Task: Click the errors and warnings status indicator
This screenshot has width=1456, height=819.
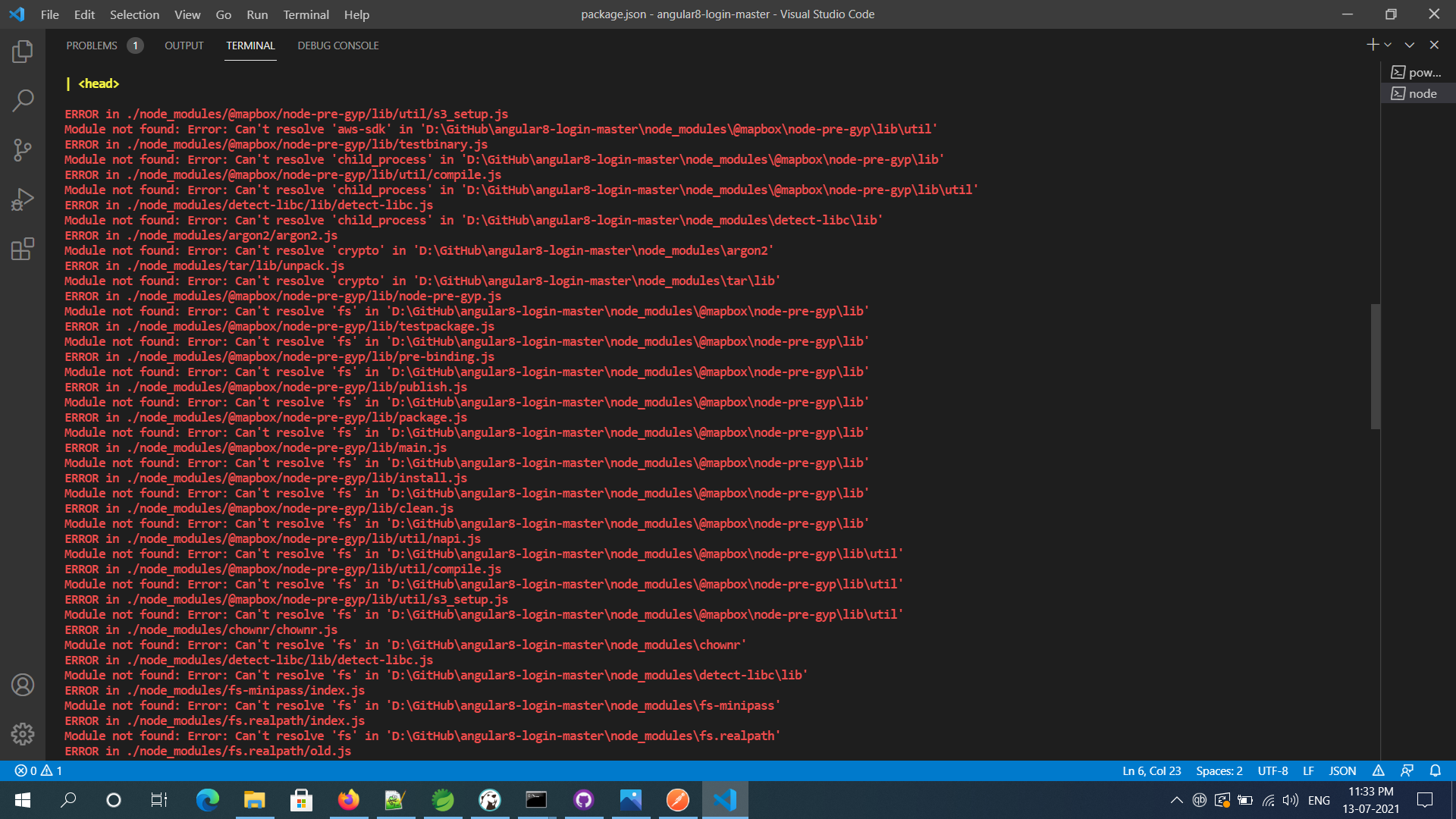Action: (x=38, y=770)
